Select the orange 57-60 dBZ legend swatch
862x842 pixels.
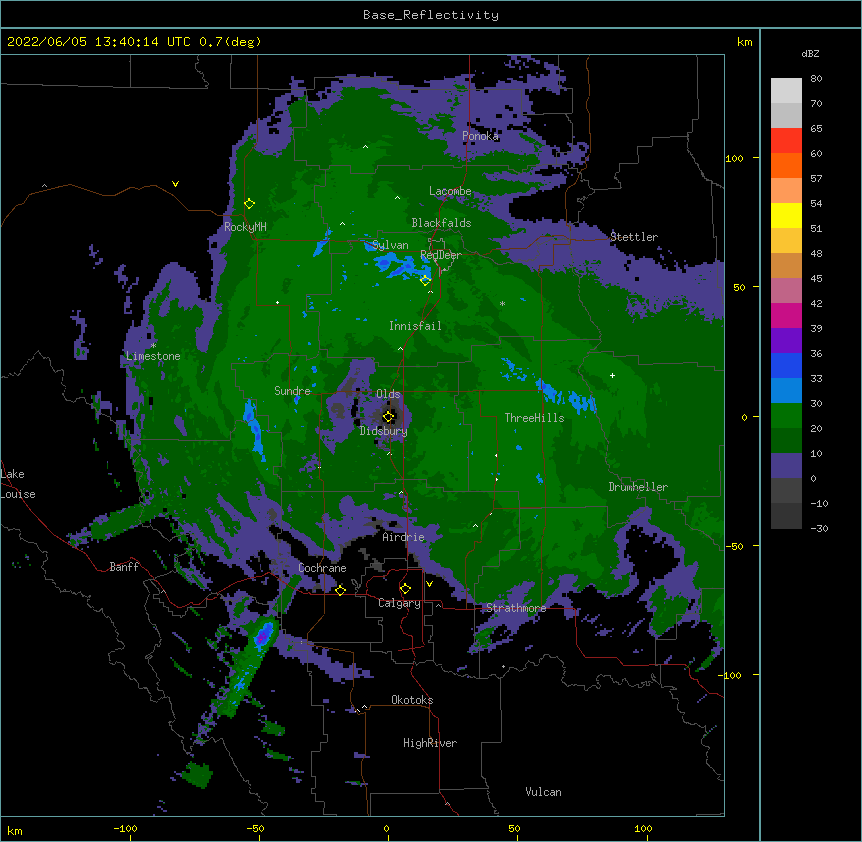[786, 165]
